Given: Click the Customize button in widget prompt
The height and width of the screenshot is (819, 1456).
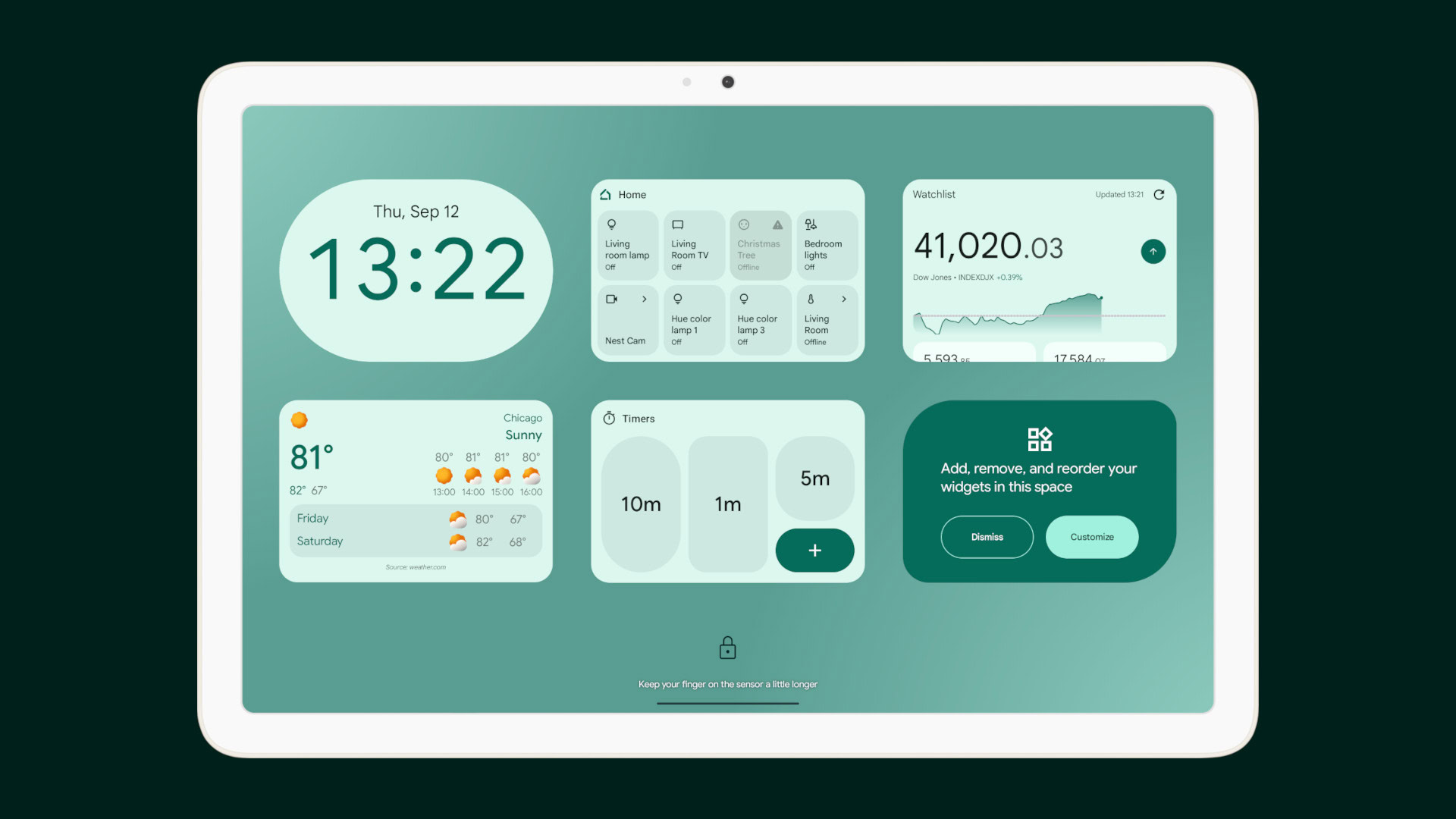Looking at the screenshot, I should click(x=1091, y=536).
